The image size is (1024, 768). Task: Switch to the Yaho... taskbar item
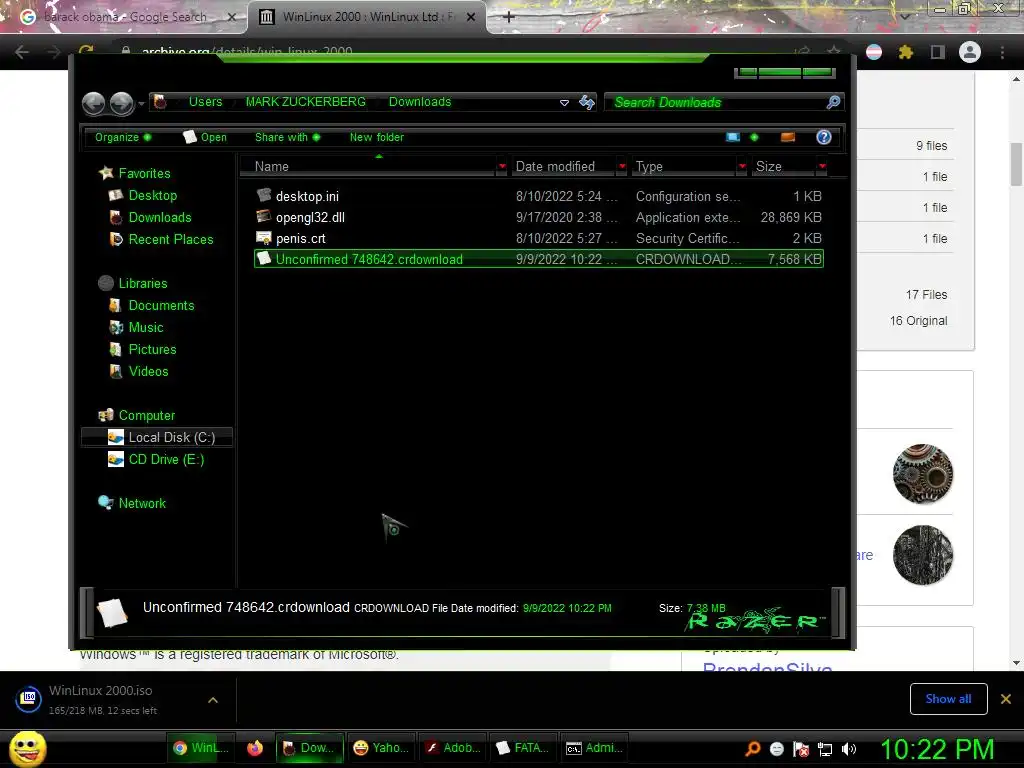tap(381, 748)
